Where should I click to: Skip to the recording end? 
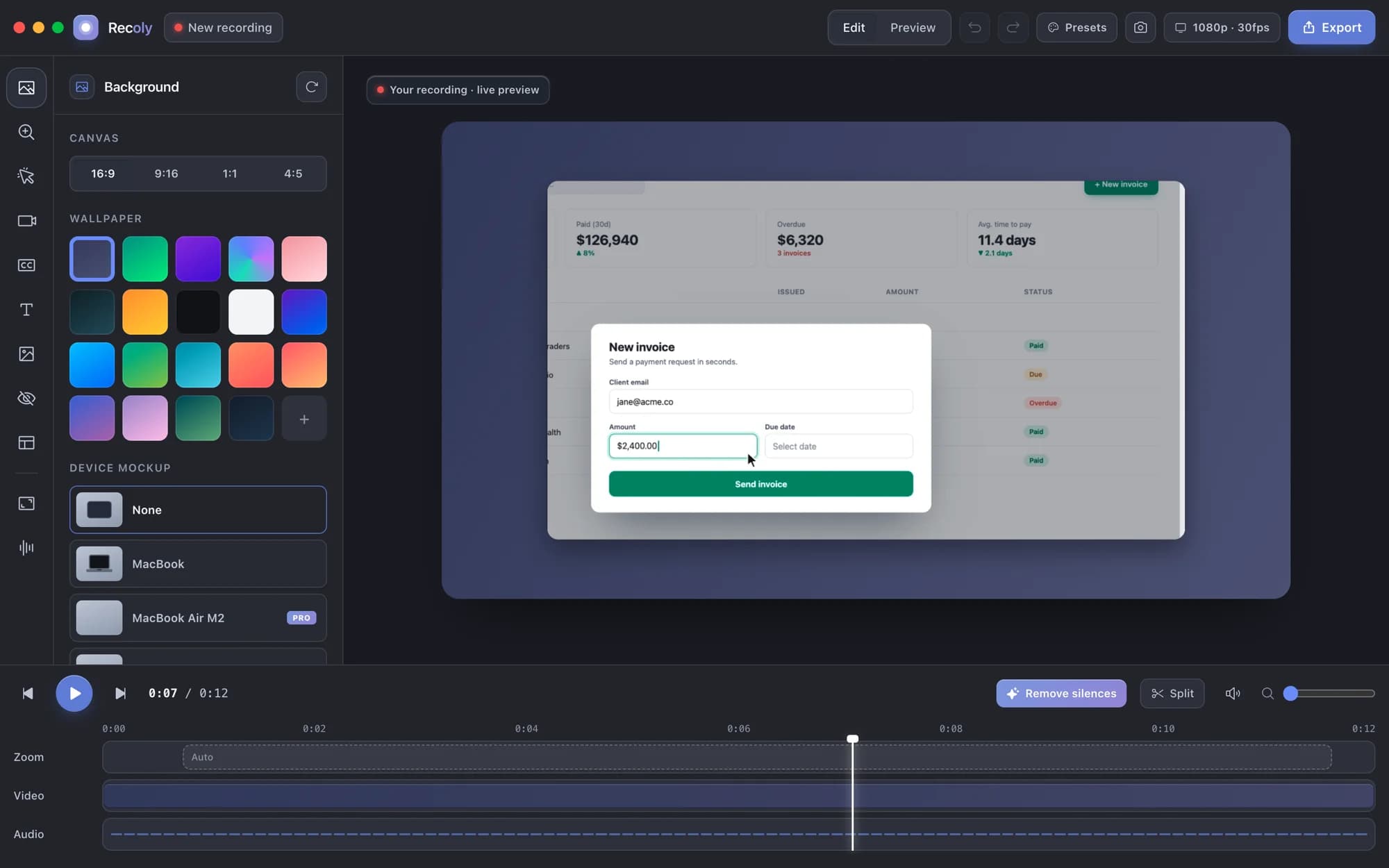tap(120, 694)
